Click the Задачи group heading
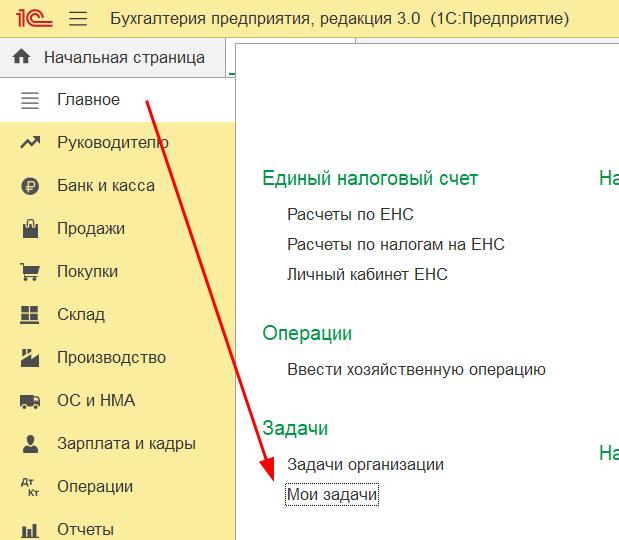 (295, 428)
